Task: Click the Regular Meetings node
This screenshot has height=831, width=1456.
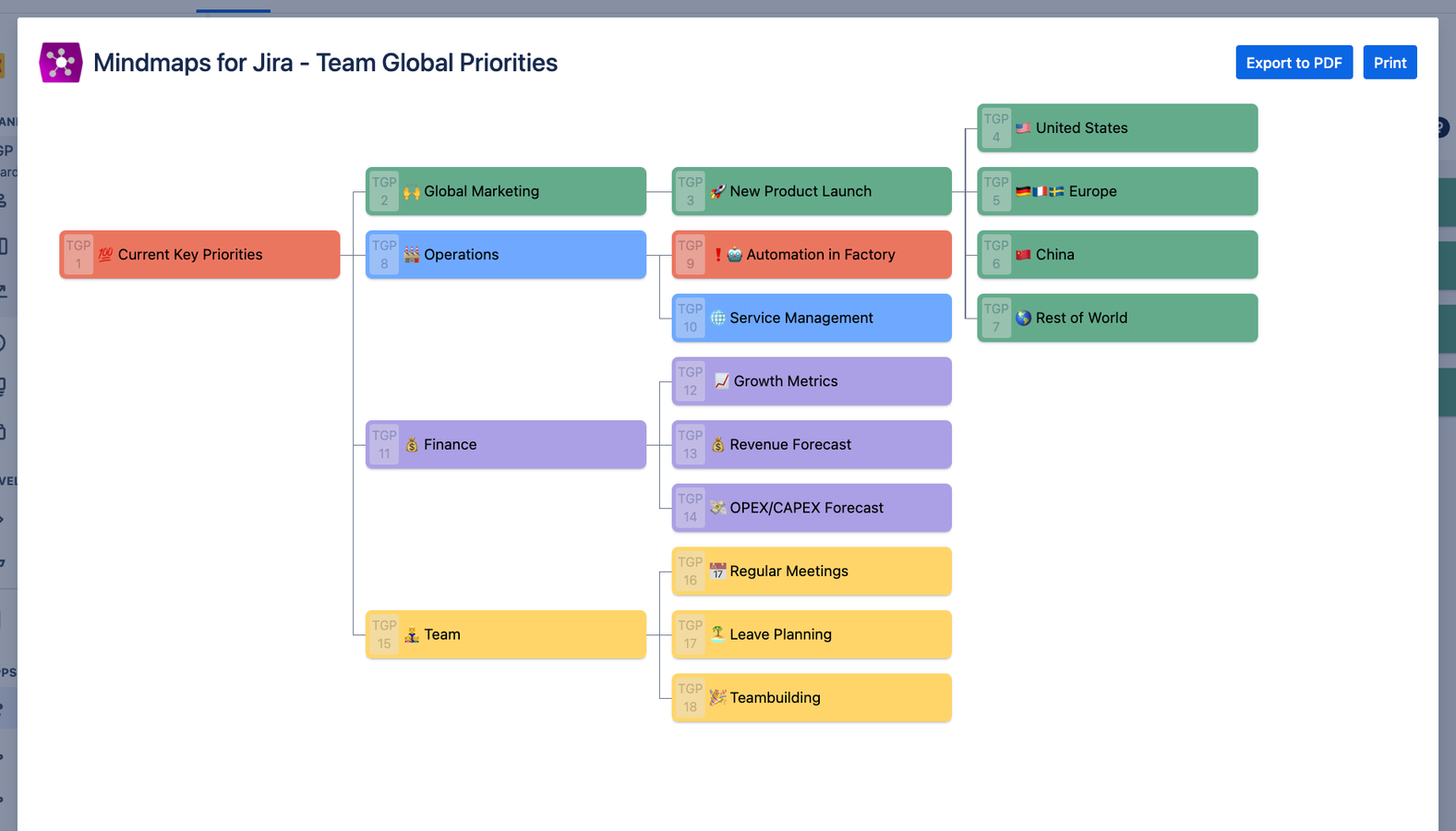Action: click(x=812, y=571)
